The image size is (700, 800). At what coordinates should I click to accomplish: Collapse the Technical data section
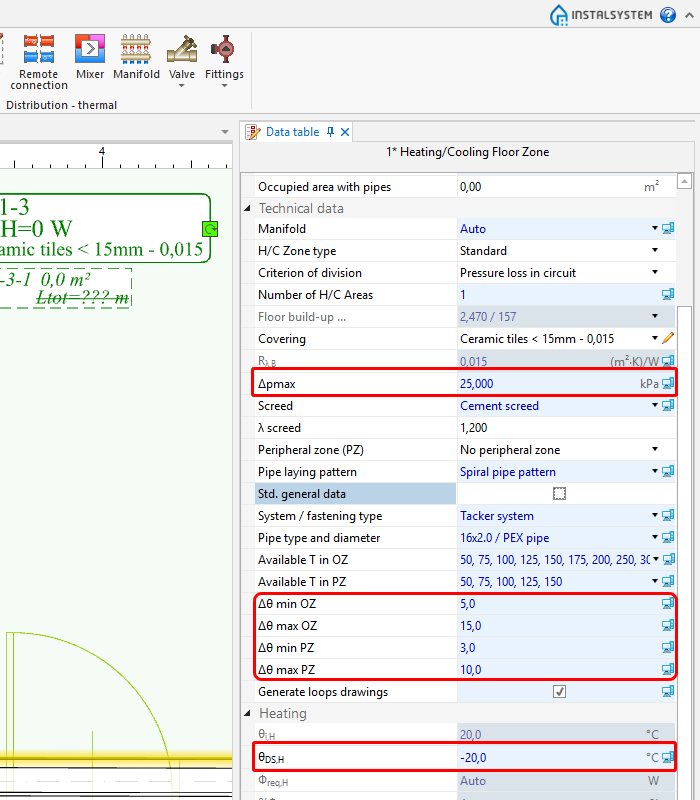click(x=249, y=208)
